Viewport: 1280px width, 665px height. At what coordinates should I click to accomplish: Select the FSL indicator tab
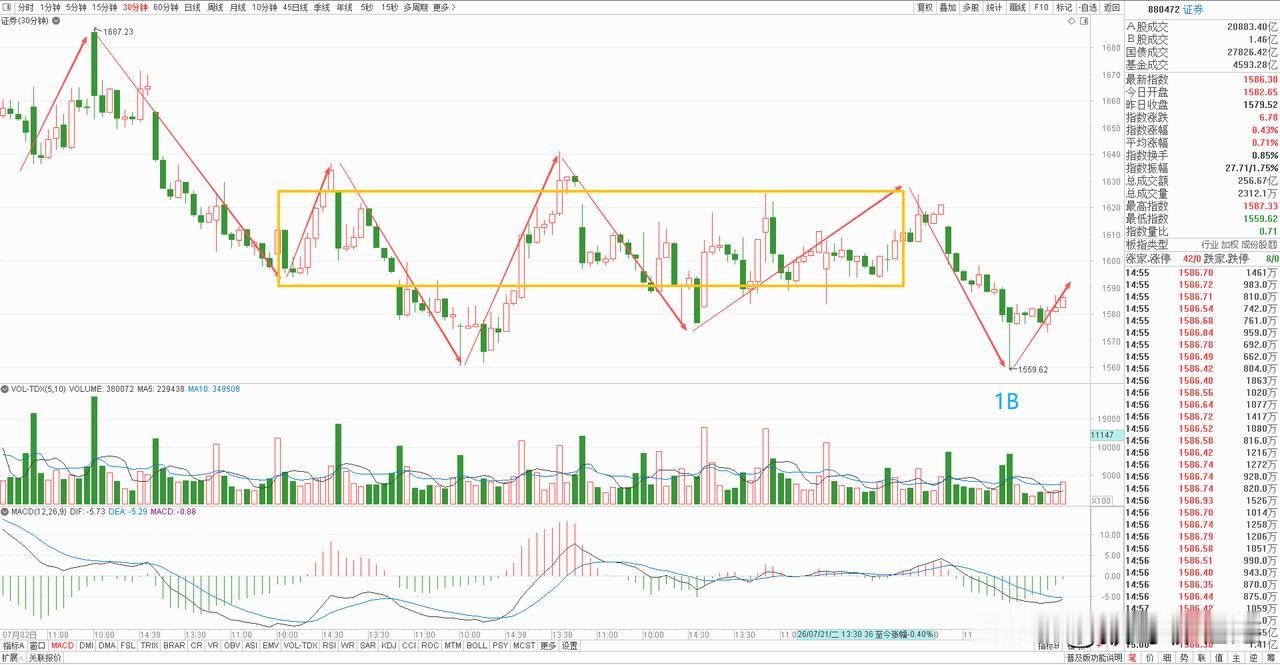coord(129,646)
